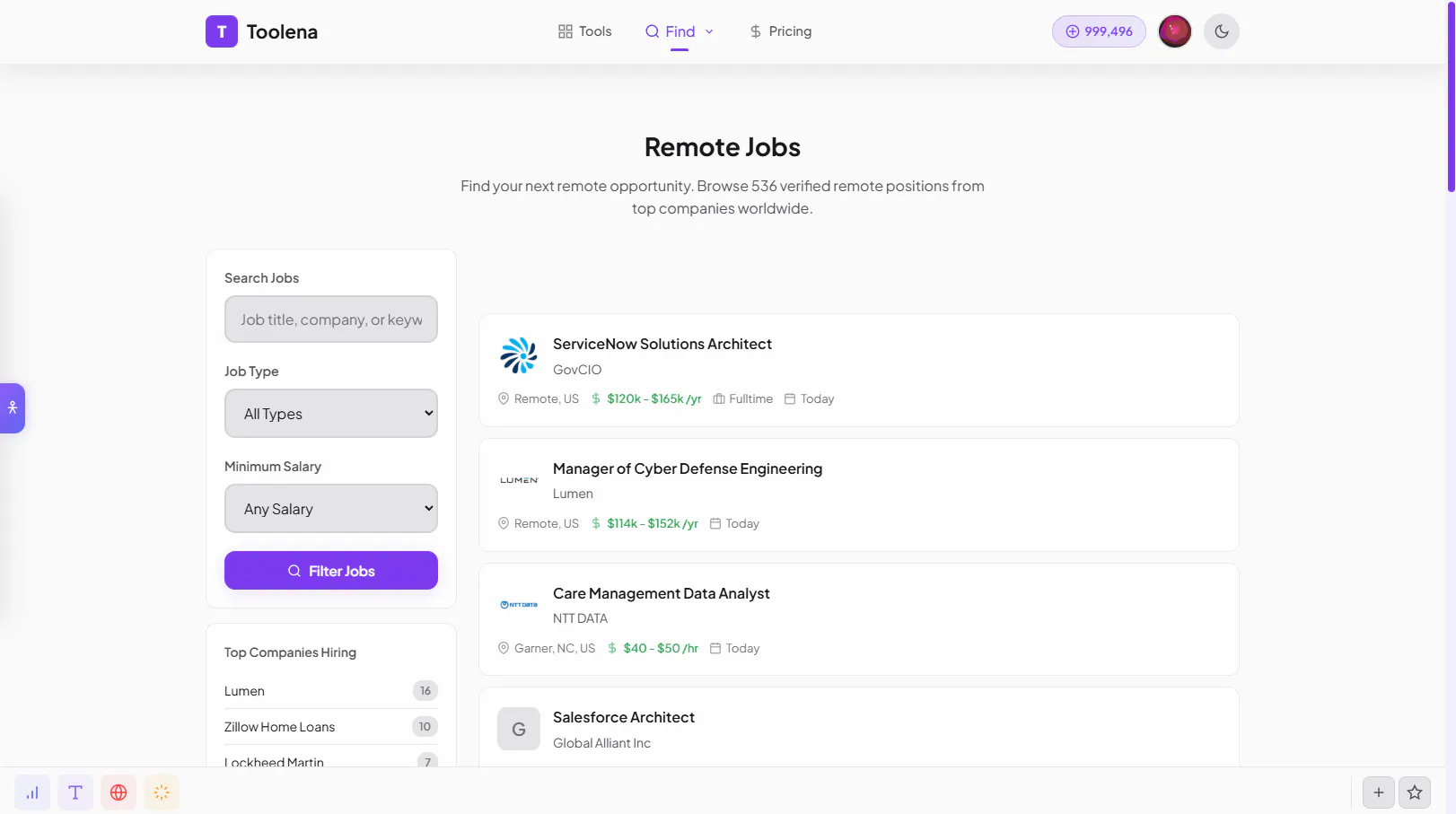The height and width of the screenshot is (814, 1456).
Task: Open the 999,496 credits badge
Action: 1099,31
